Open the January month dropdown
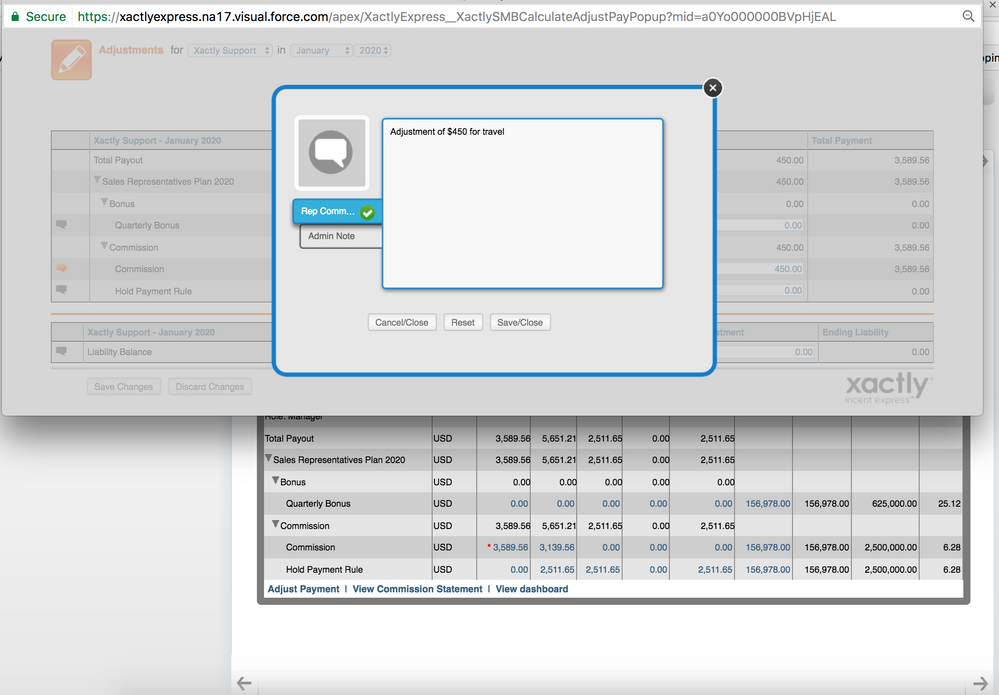Viewport: 999px width, 695px height. point(321,50)
